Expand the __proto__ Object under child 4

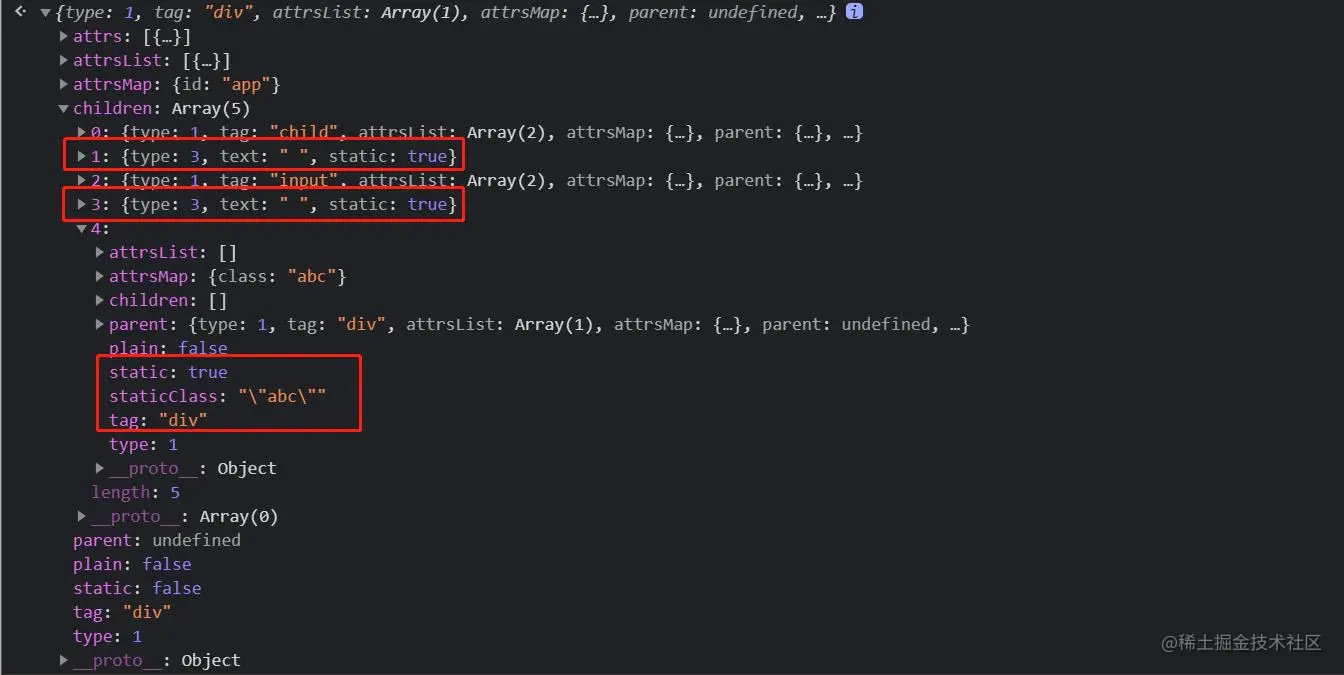tap(99, 468)
